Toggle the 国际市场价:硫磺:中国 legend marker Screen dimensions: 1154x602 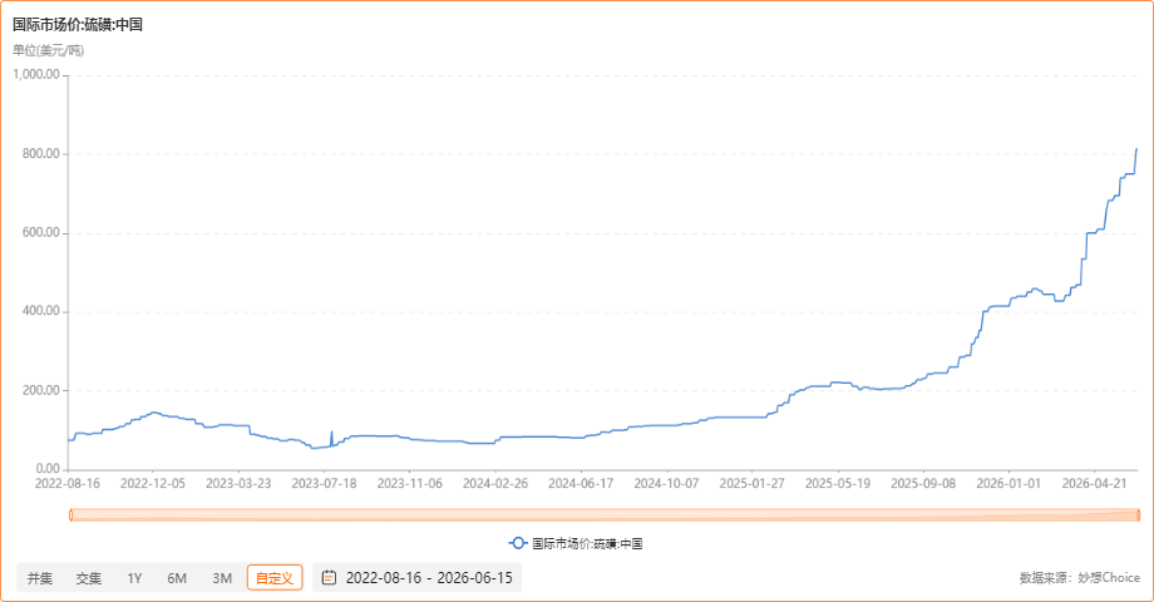[x=518, y=543]
